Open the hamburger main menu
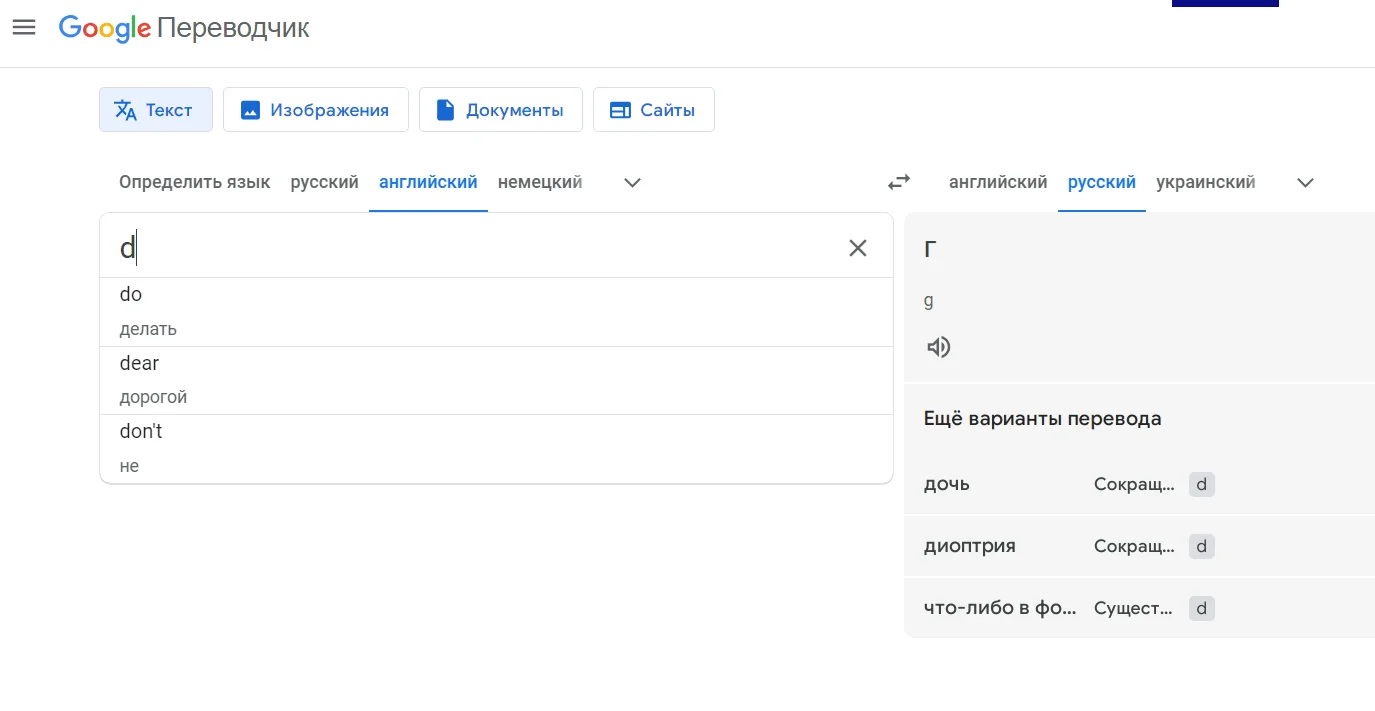Image resolution: width=1375 pixels, height=711 pixels. (x=24, y=28)
